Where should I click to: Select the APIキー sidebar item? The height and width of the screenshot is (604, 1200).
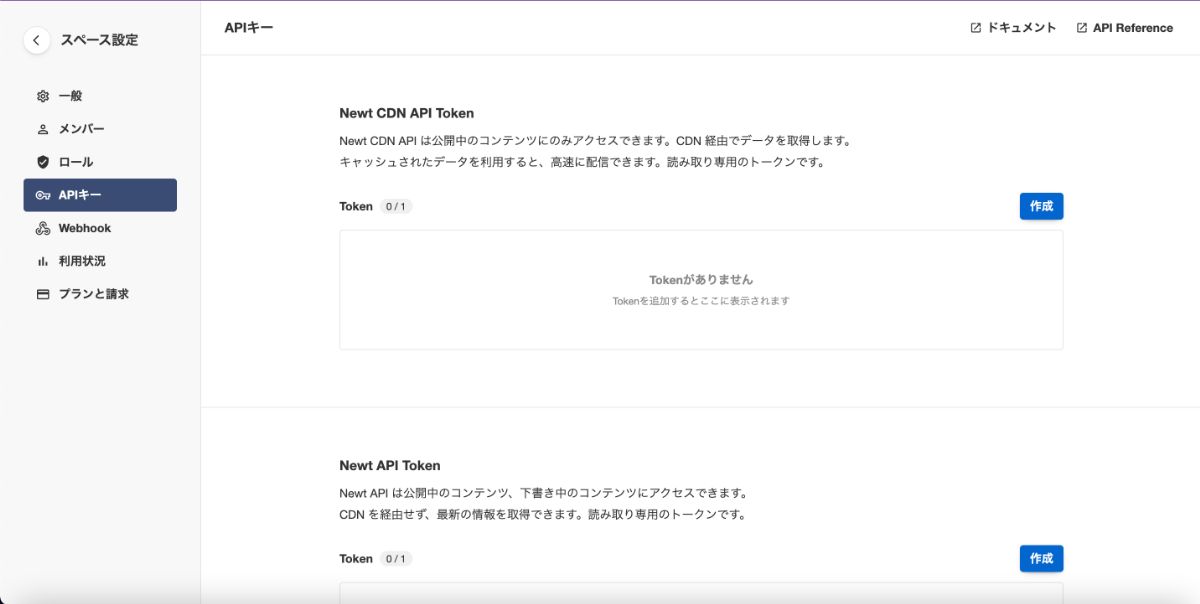pyautogui.click(x=100, y=195)
